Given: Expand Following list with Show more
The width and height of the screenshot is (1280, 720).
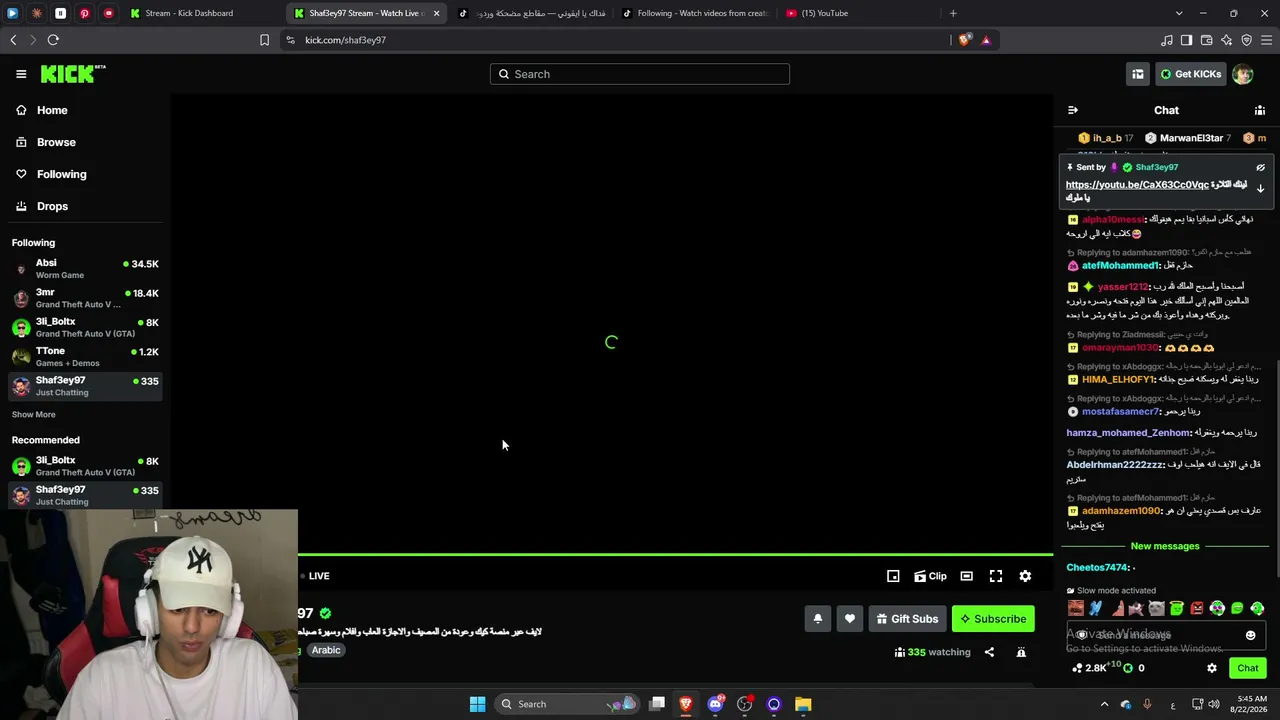Looking at the screenshot, I should (34, 414).
